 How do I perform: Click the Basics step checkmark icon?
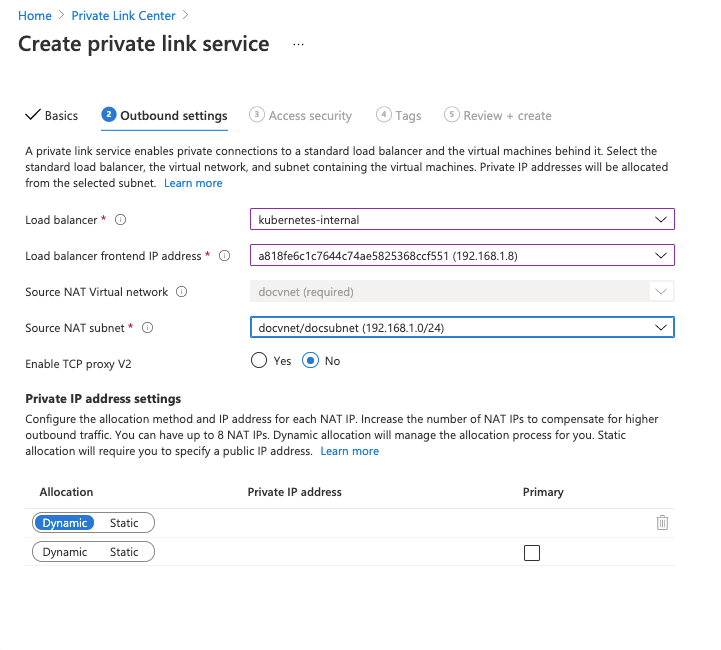point(33,115)
